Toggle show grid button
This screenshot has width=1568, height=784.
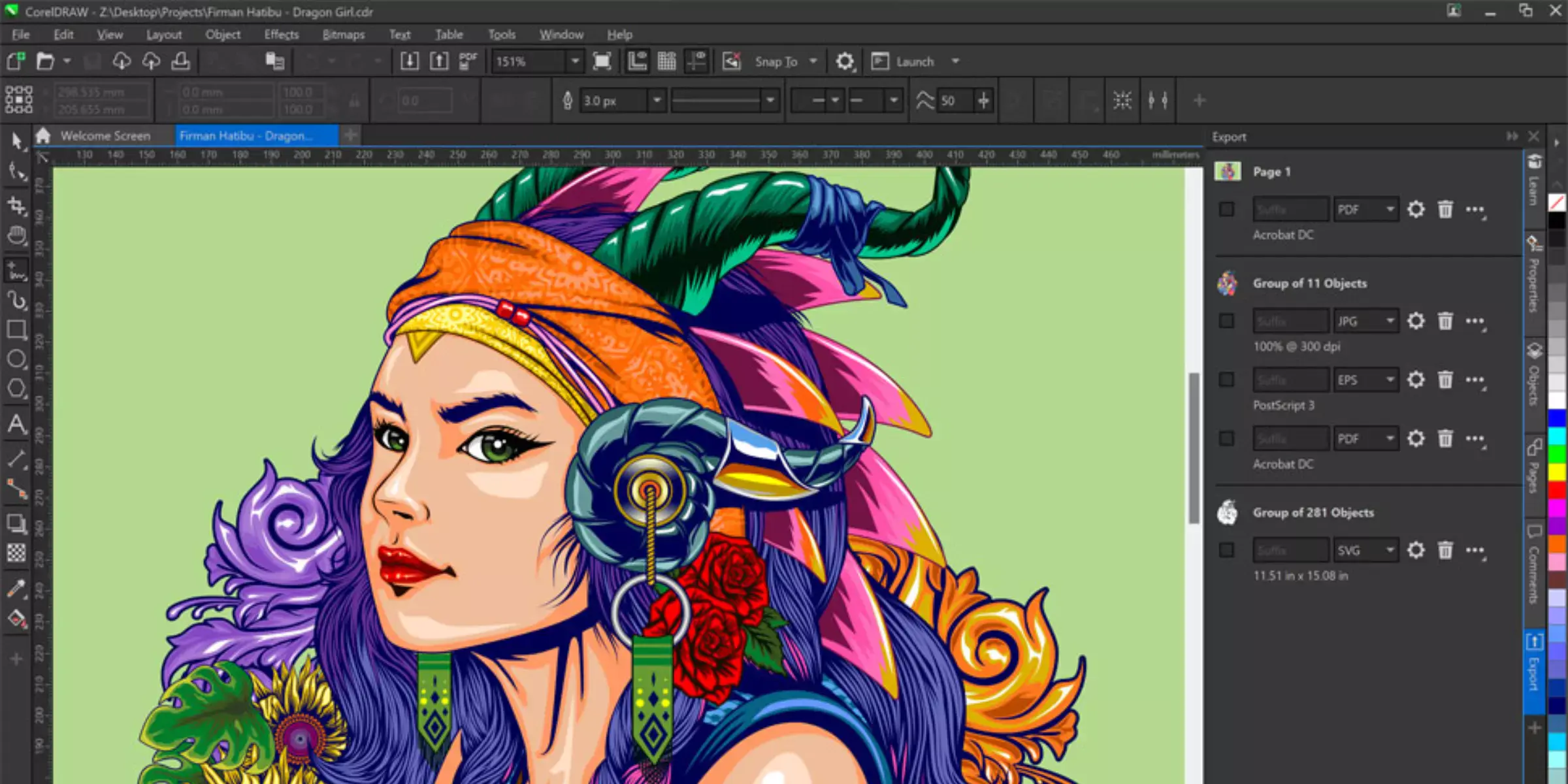(x=666, y=61)
